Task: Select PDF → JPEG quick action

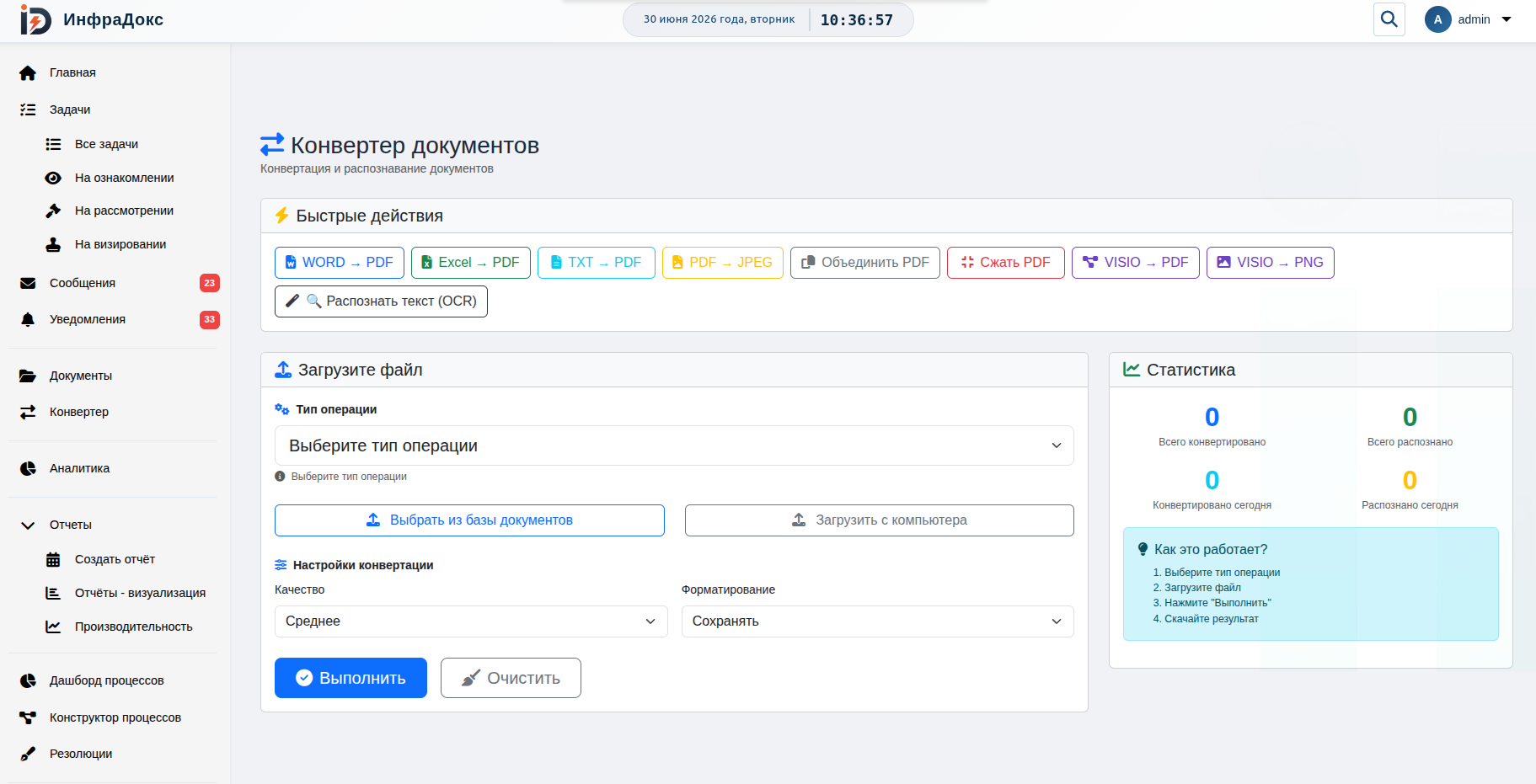Action: pos(723,263)
